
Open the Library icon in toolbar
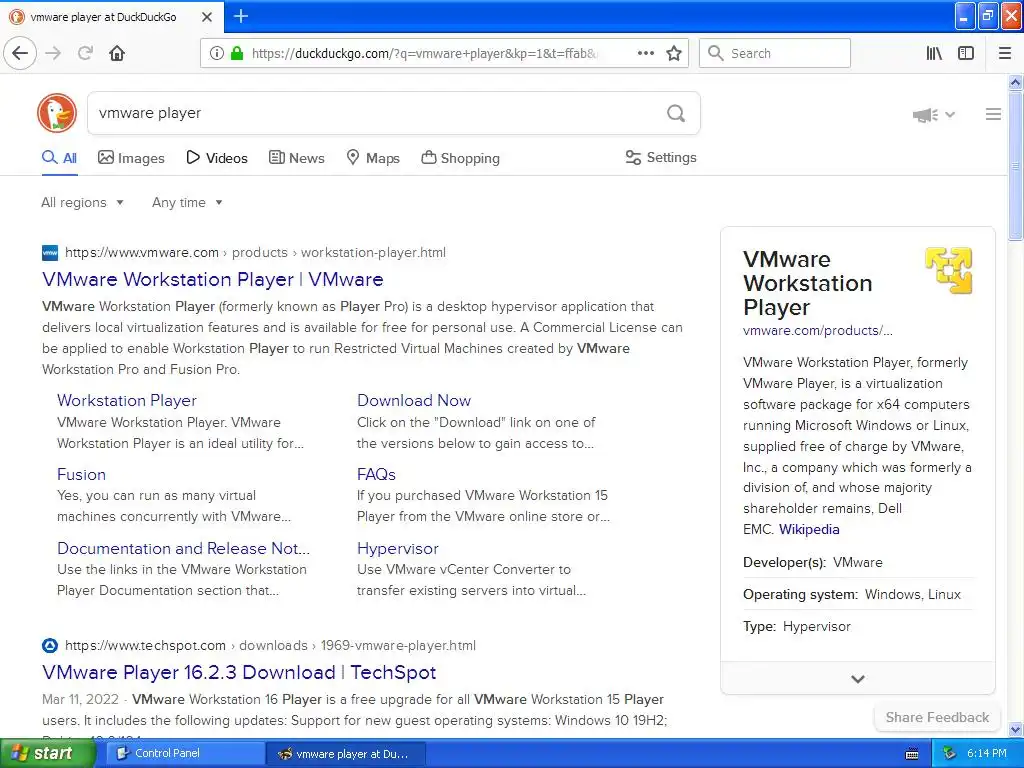click(934, 53)
